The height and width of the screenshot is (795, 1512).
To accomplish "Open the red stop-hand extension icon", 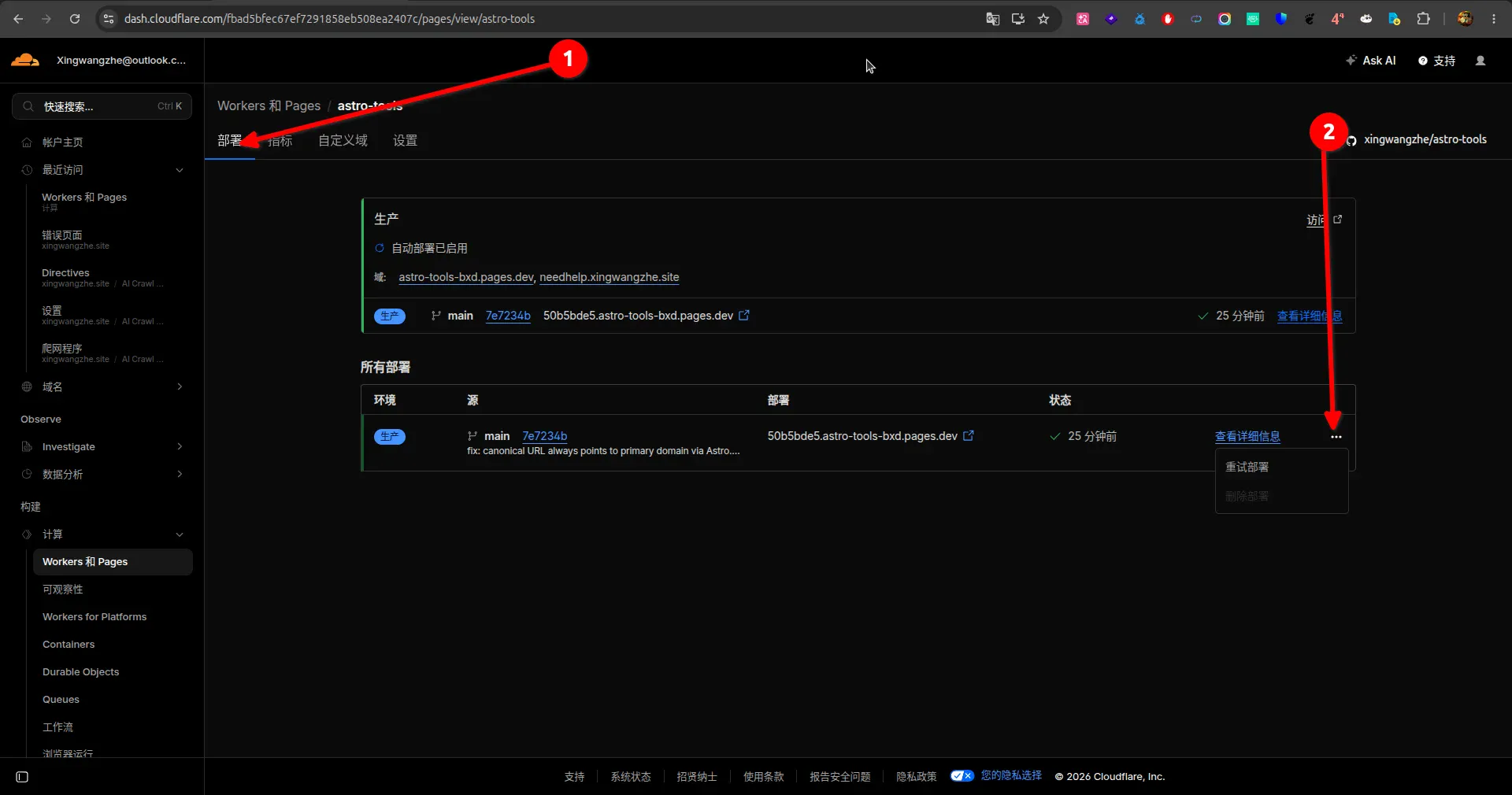I will [1168, 19].
